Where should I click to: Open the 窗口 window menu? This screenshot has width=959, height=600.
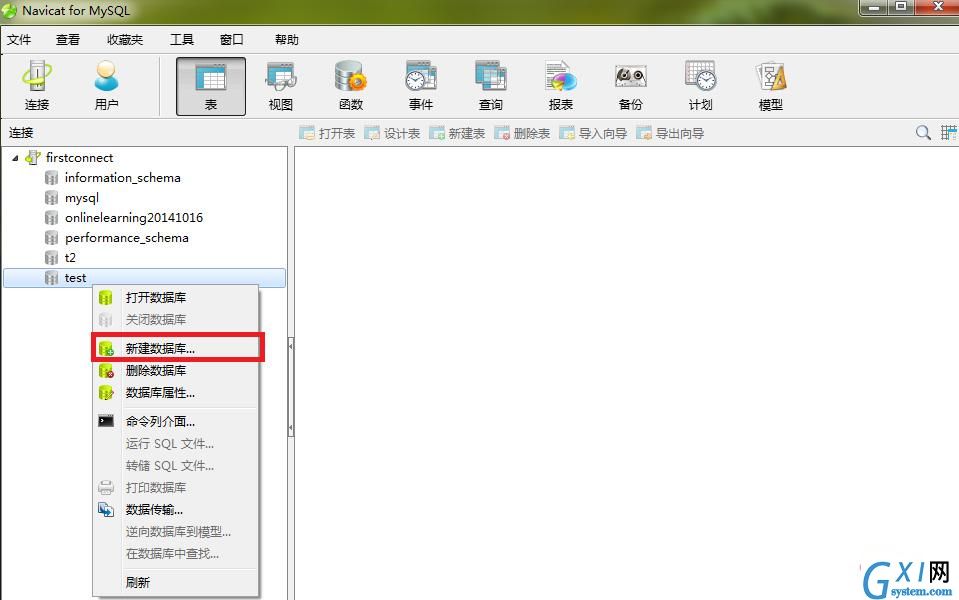[x=232, y=40]
